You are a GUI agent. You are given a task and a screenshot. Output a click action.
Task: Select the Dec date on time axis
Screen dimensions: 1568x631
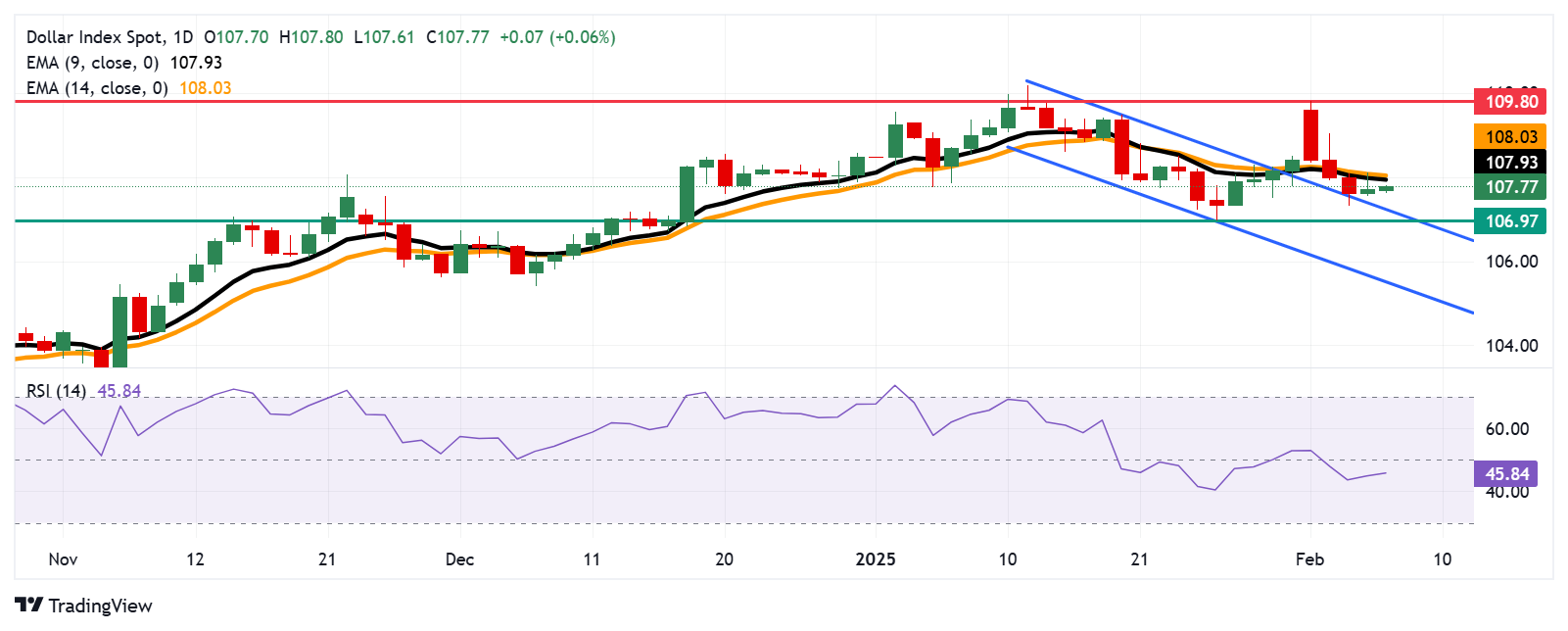click(459, 559)
